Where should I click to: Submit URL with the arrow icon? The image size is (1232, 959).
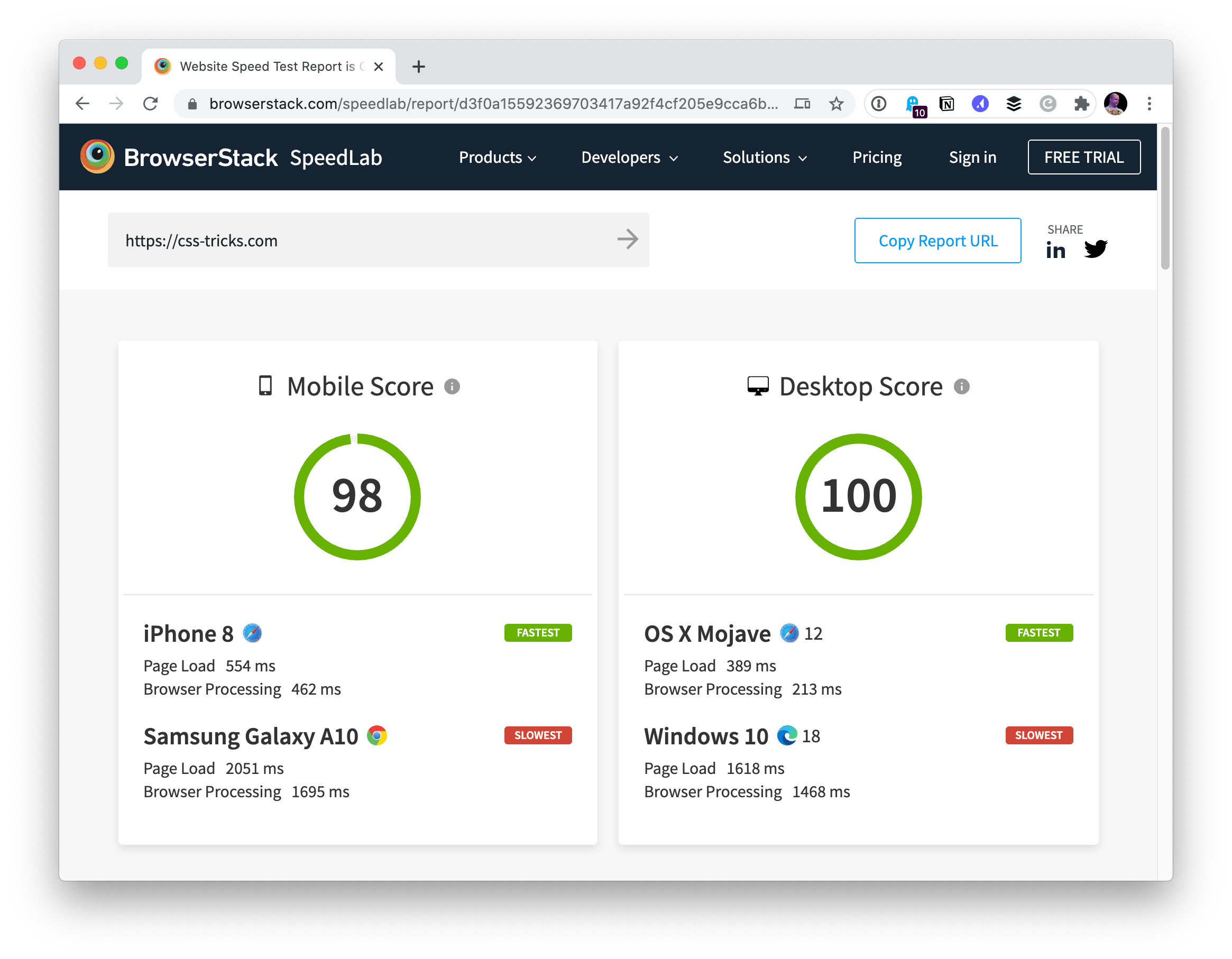[627, 240]
